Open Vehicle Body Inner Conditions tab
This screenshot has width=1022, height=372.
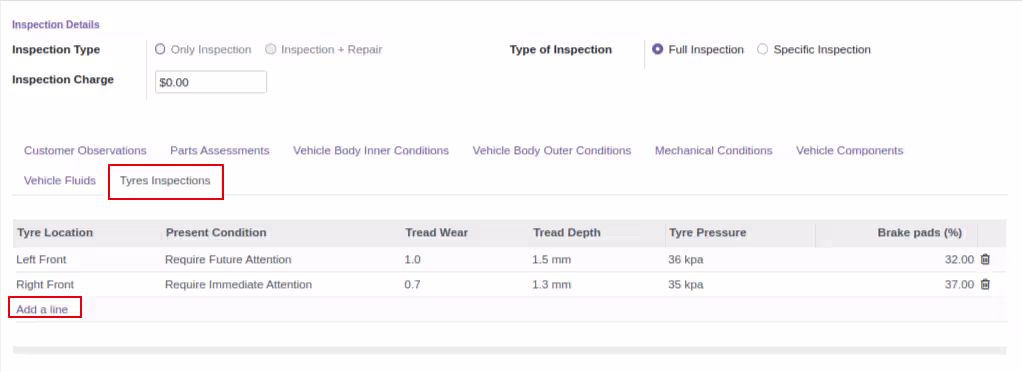(x=371, y=150)
